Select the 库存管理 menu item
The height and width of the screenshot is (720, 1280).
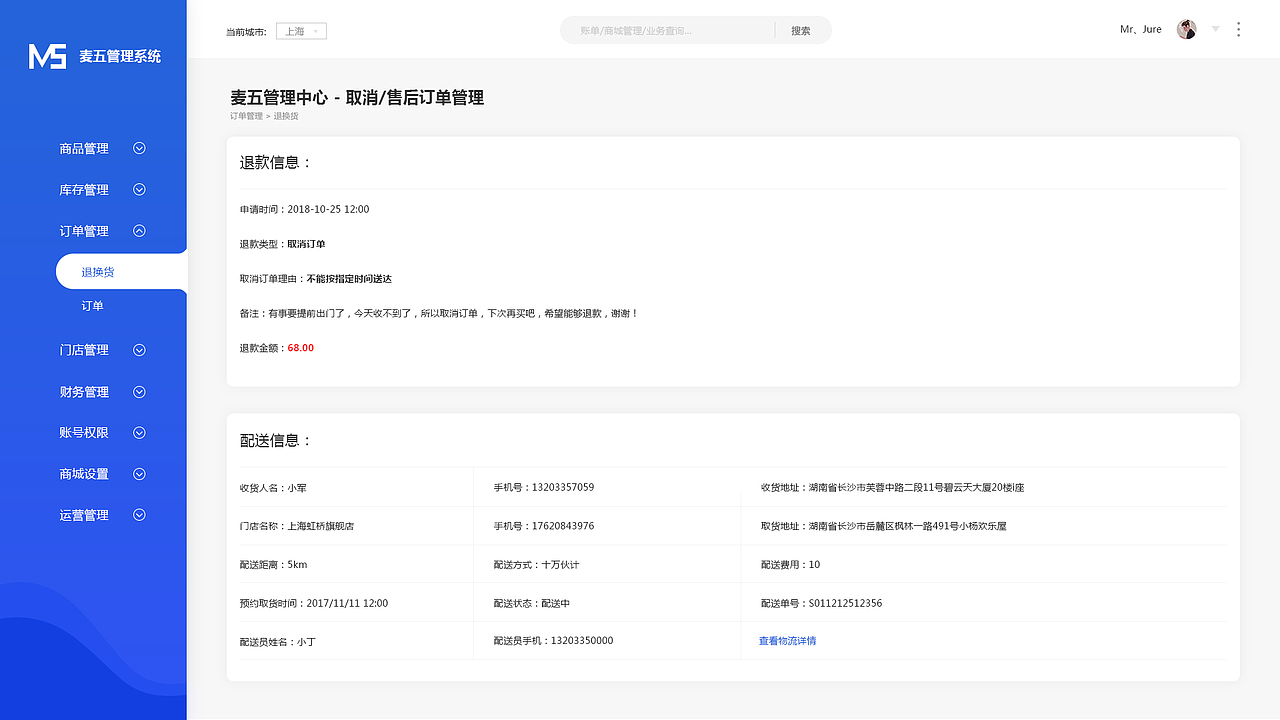84,189
